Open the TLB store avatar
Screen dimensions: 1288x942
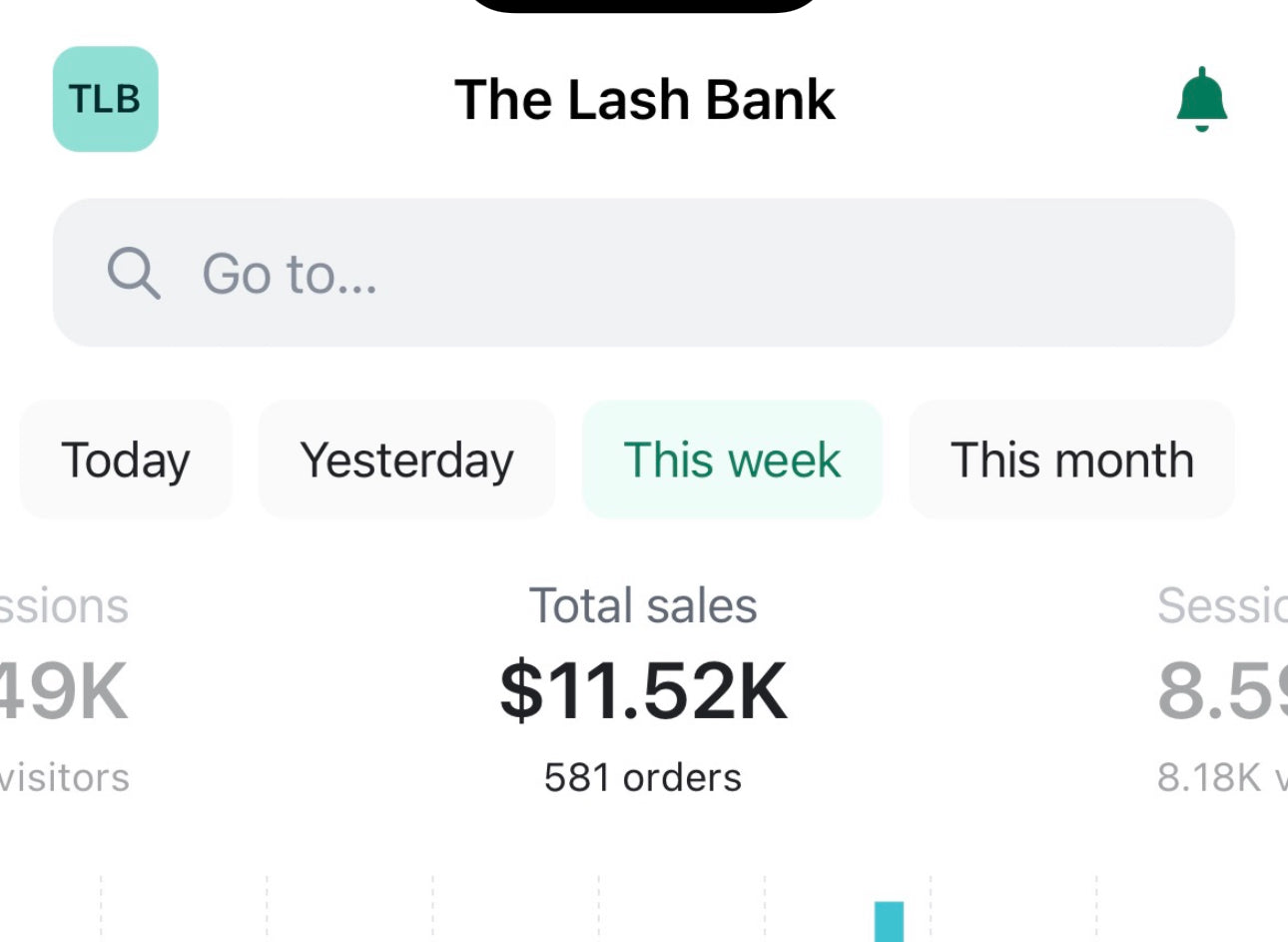click(105, 99)
